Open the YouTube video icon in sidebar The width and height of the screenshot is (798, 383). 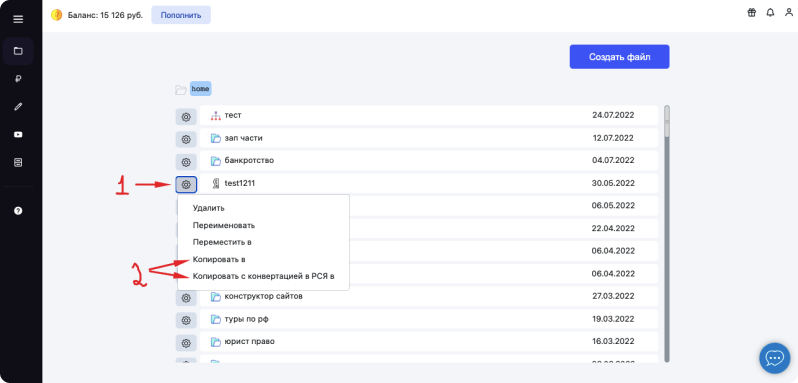pyautogui.click(x=18, y=135)
